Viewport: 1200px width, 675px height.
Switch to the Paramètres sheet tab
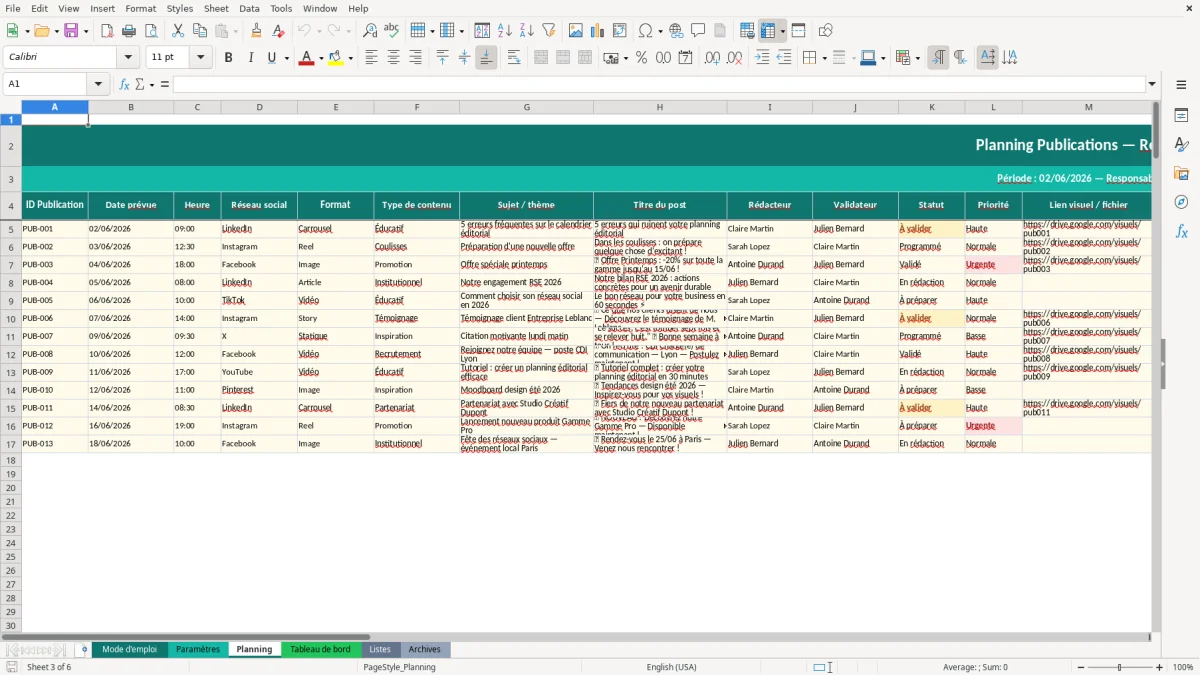point(197,649)
